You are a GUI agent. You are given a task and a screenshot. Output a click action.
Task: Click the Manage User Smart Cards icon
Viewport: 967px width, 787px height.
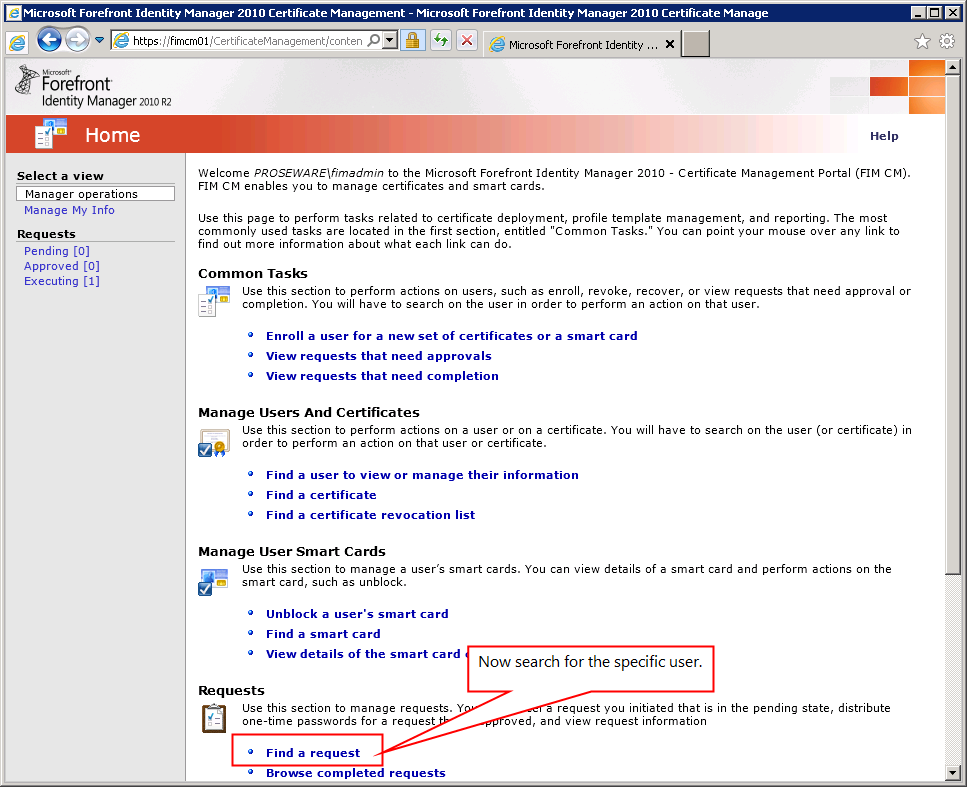click(213, 582)
